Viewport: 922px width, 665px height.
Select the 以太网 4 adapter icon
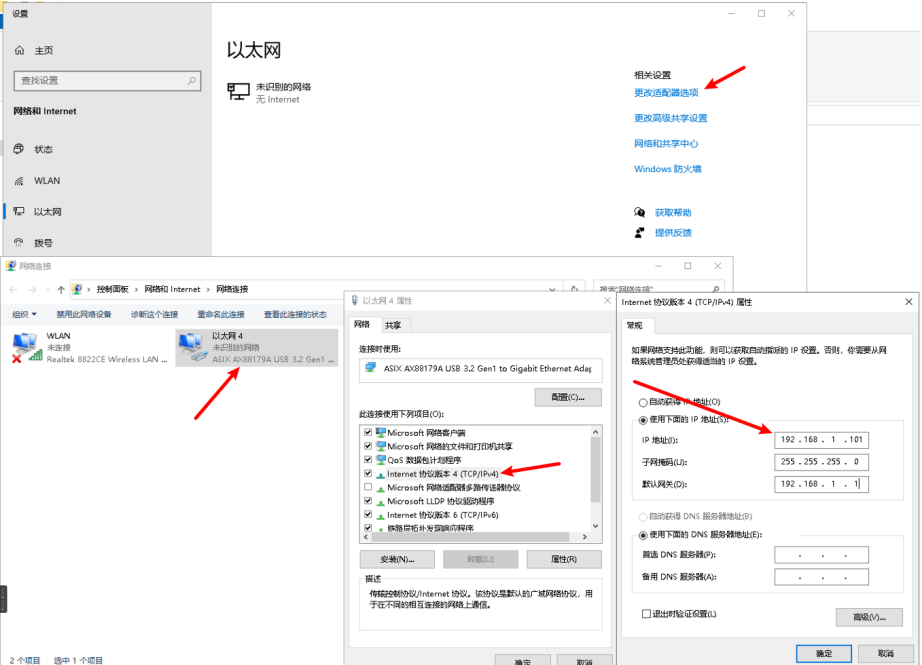[x=193, y=347]
